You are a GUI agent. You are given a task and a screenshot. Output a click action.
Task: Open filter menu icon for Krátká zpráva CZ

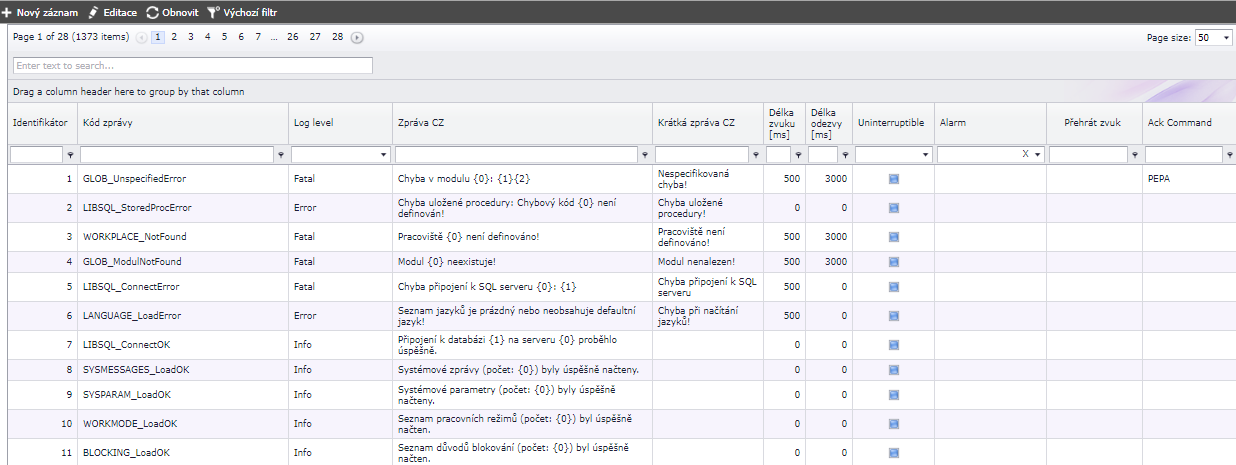(755, 155)
